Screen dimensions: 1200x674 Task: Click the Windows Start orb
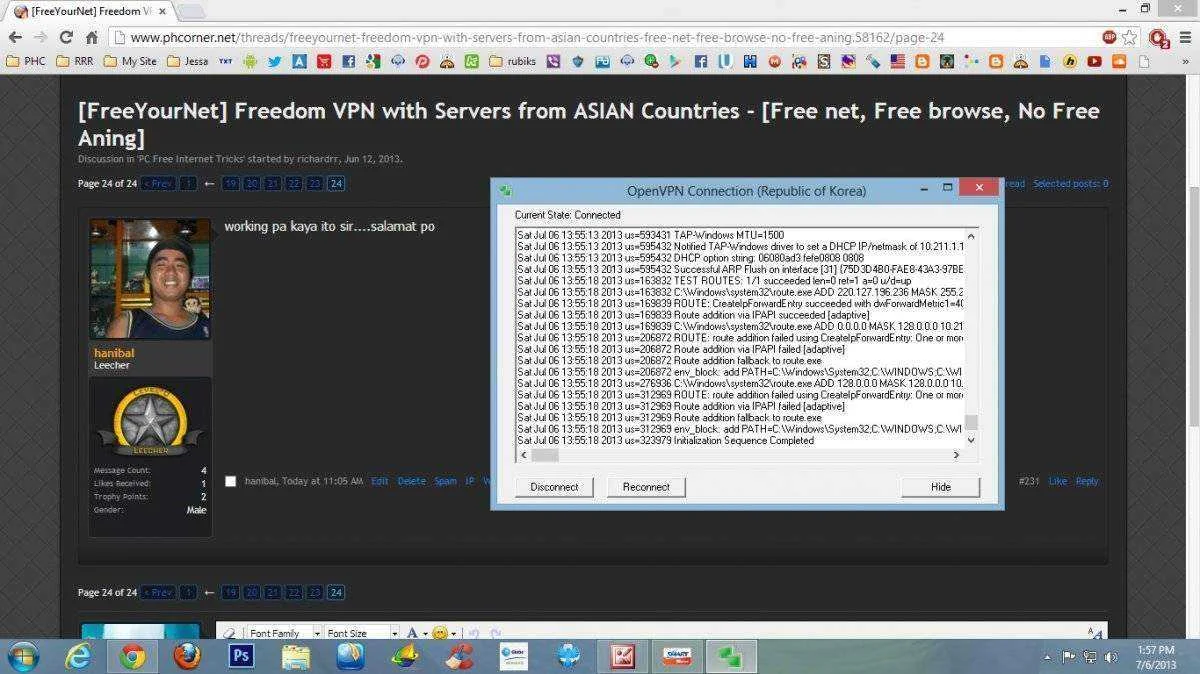point(22,656)
